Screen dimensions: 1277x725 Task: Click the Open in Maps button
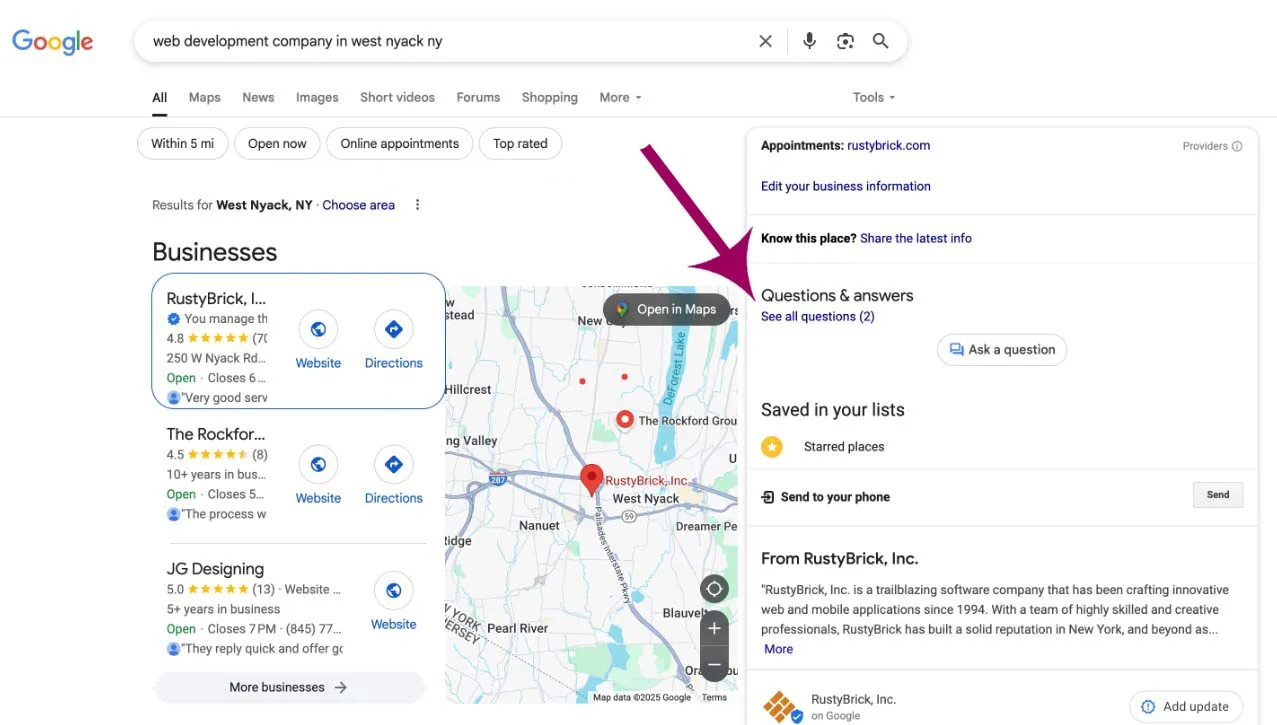click(666, 309)
